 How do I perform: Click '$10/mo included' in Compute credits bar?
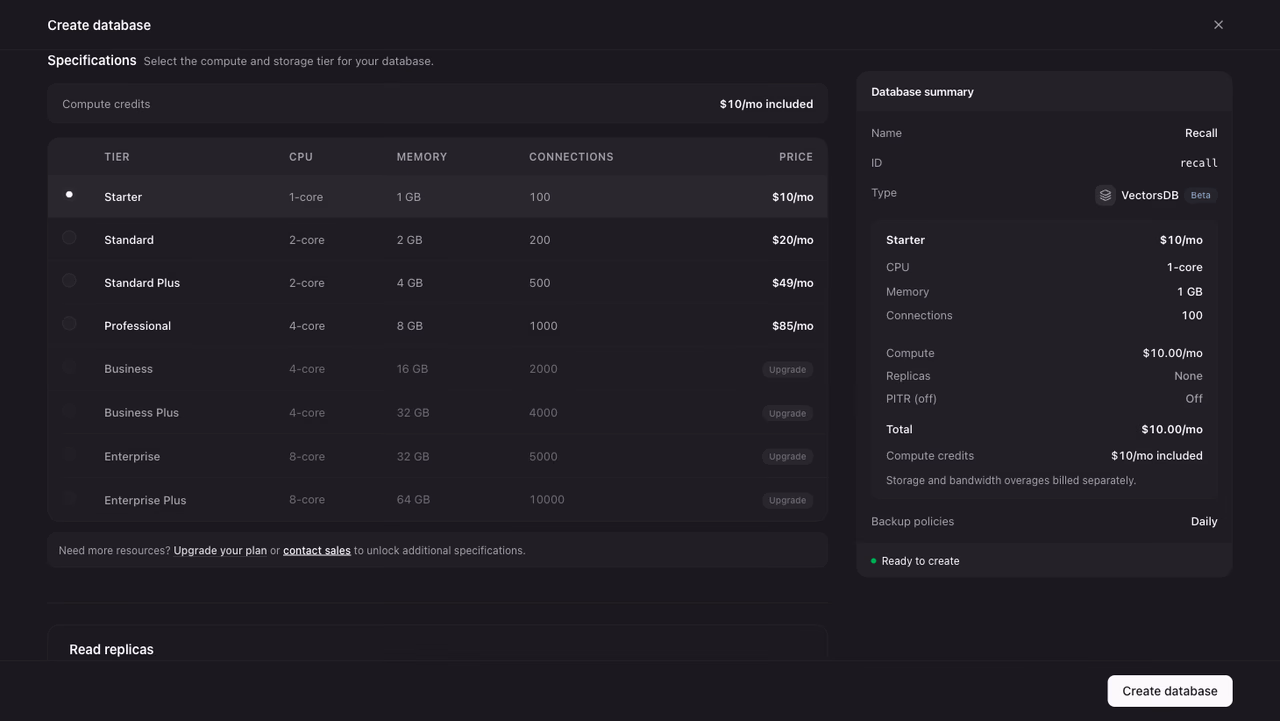point(766,104)
